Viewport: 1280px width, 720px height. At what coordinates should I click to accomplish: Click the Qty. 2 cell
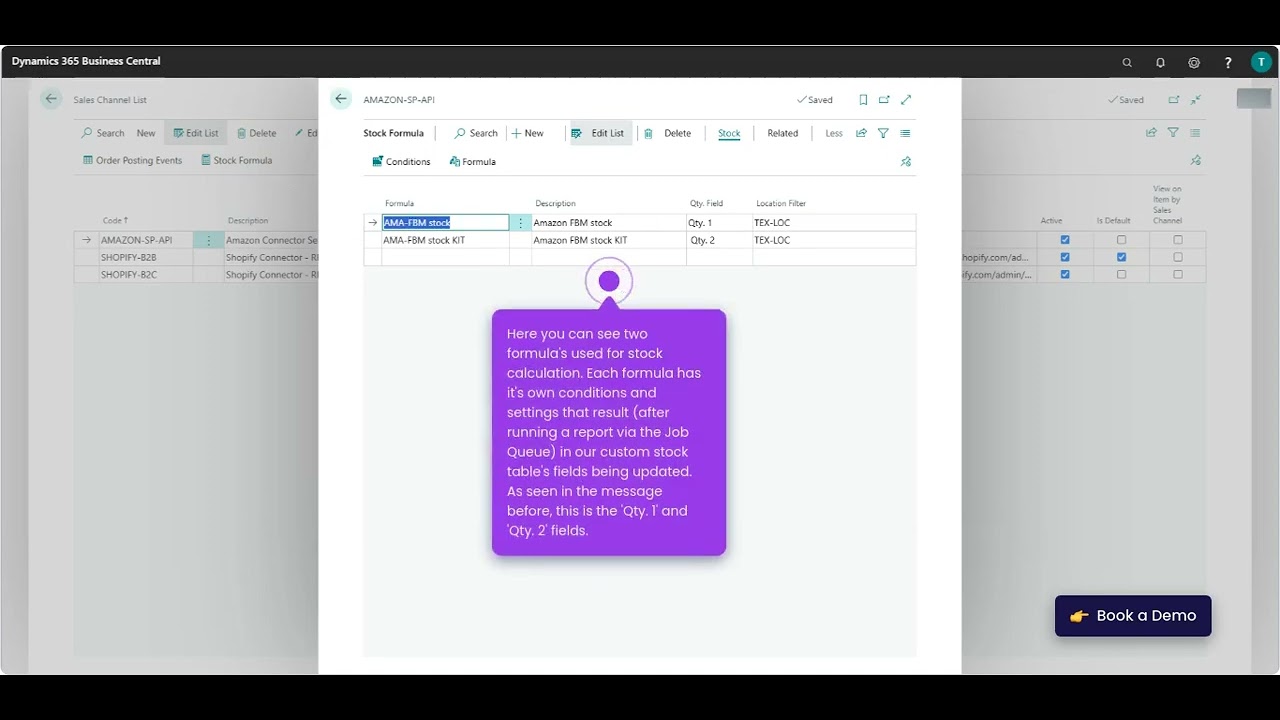[x=719, y=240]
